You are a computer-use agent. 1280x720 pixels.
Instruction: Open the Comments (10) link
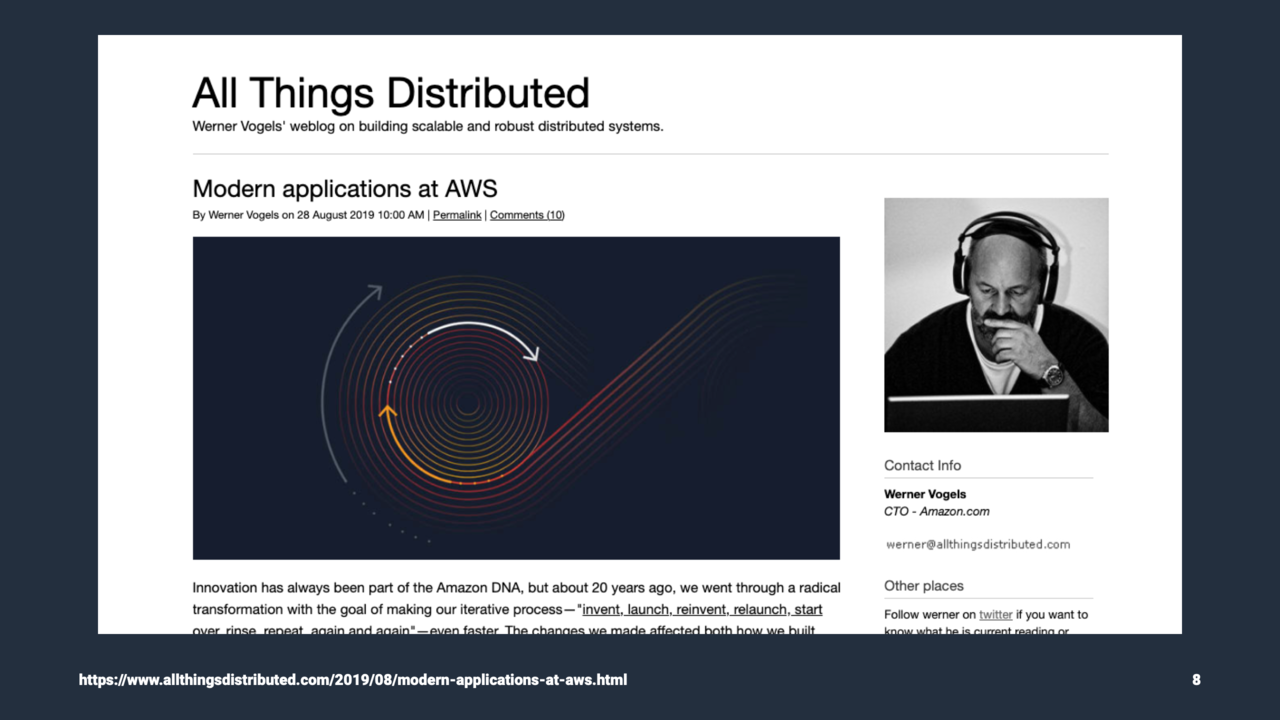(x=527, y=215)
